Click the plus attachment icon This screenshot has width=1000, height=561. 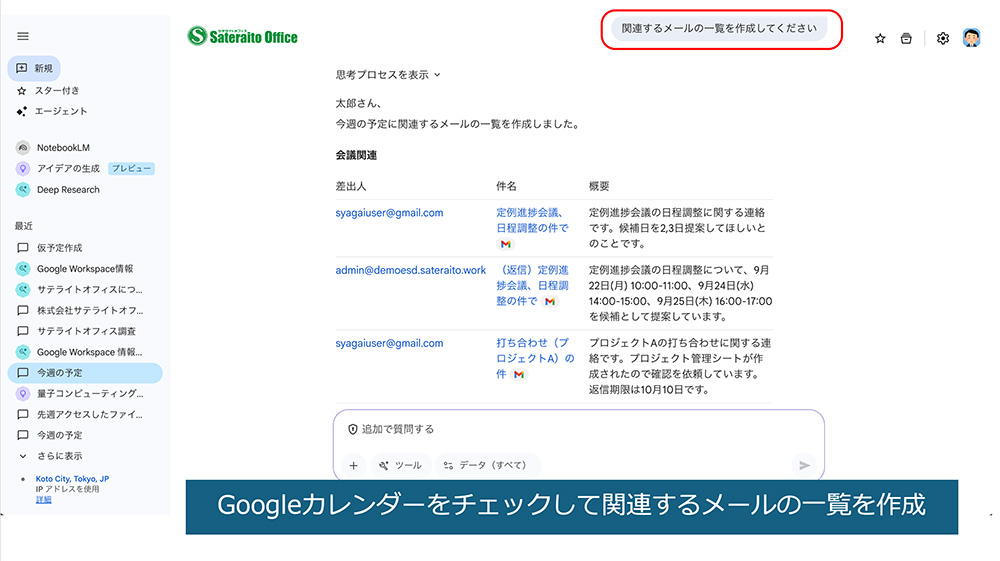[353, 465]
